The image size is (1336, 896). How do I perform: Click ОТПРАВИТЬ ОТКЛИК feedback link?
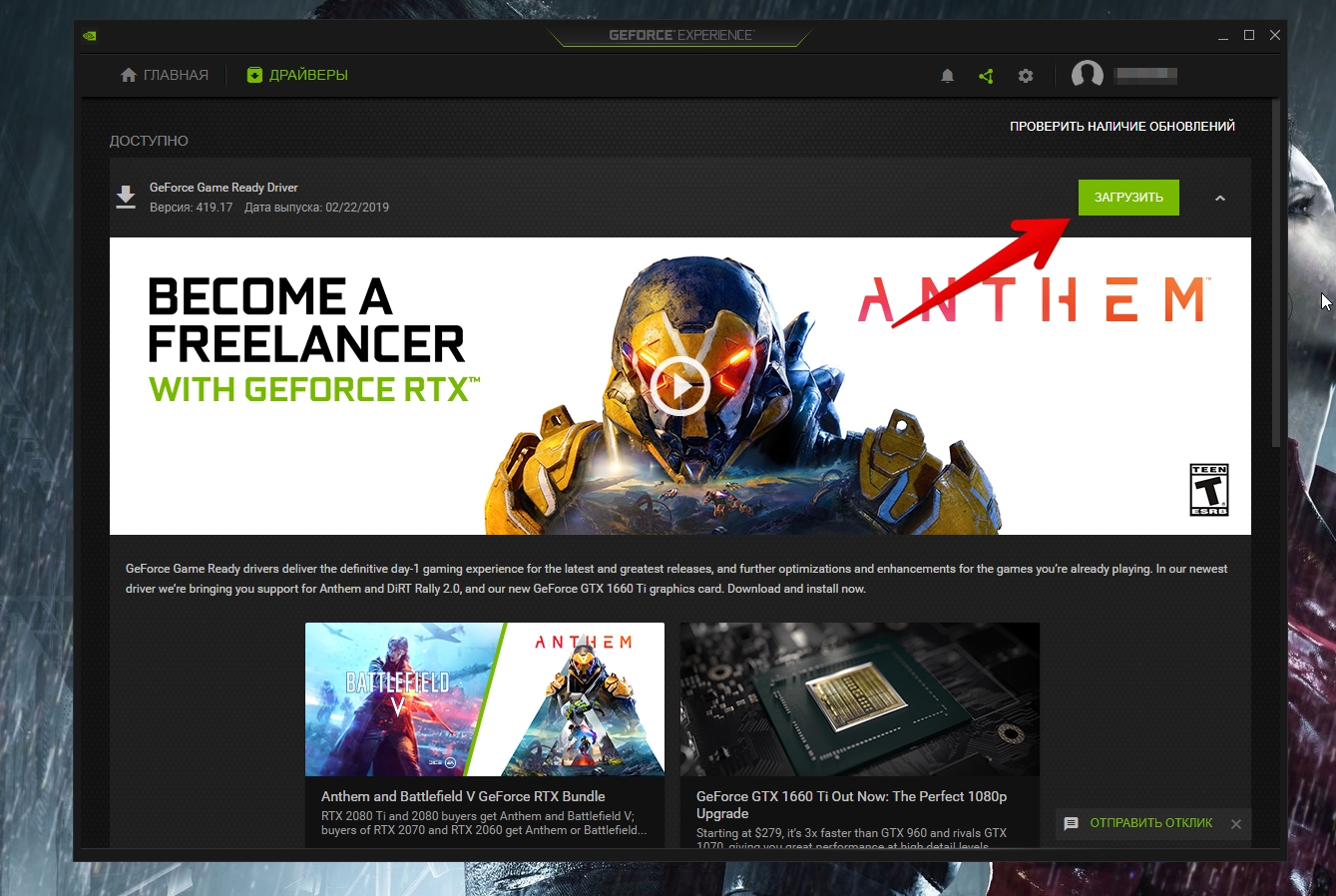(1151, 823)
